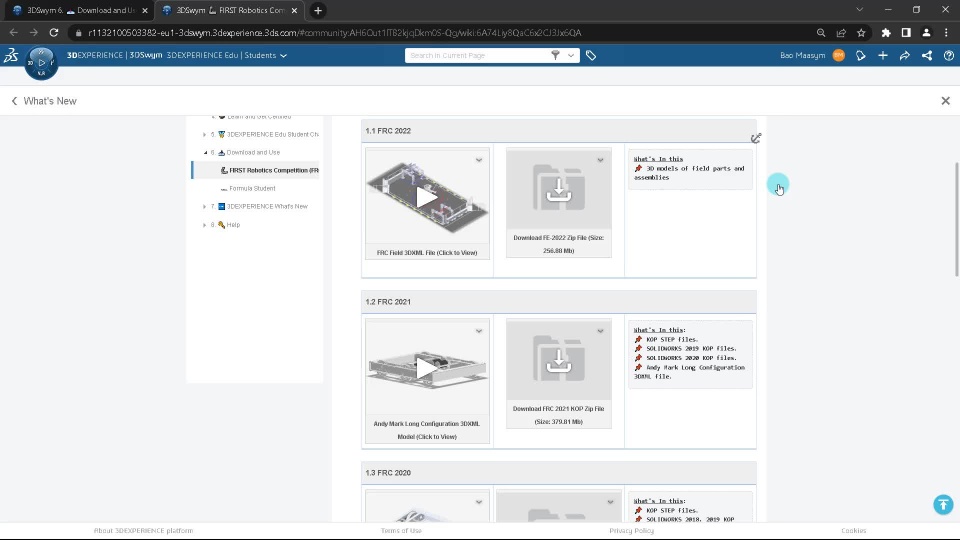
Task: Bookmark this page with star icon
Action: pyautogui.click(x=861, y=32)
